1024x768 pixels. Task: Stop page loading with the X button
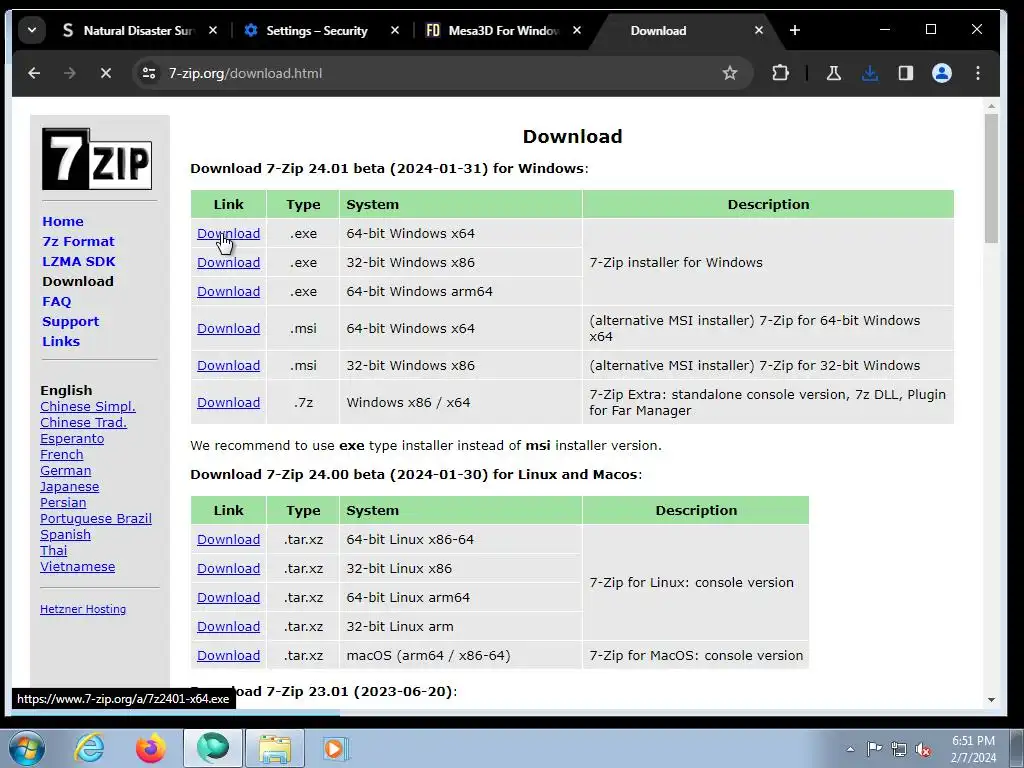[106, 73]
